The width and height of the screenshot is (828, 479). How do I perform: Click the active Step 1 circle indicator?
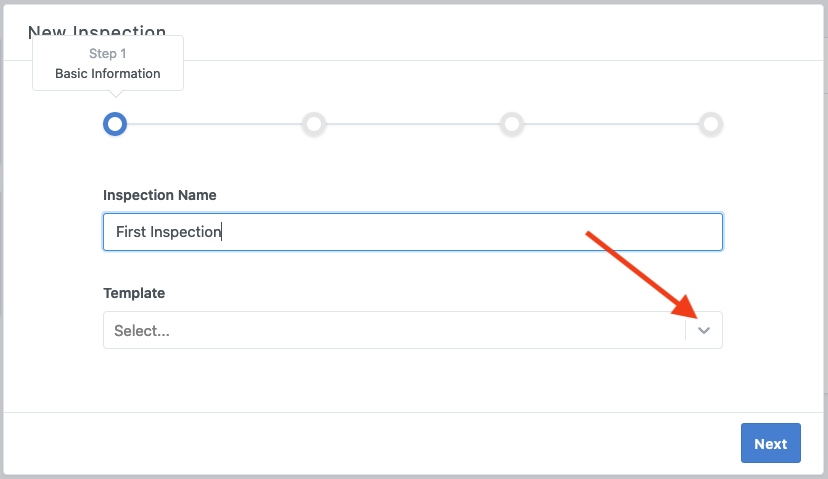pyautogui.click(x=115, y=124)
